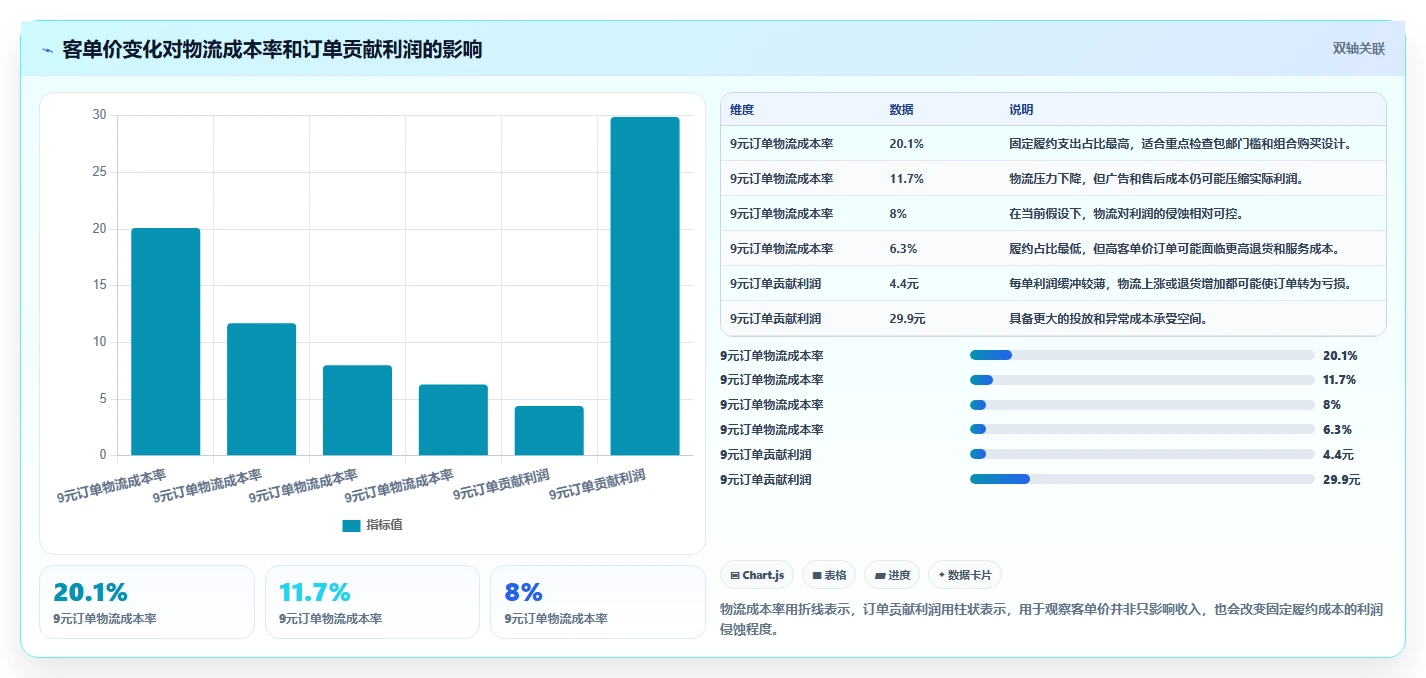Click the 数据卡片 chip
This screenshot has width=1426, height=678.
pos(965,575)
